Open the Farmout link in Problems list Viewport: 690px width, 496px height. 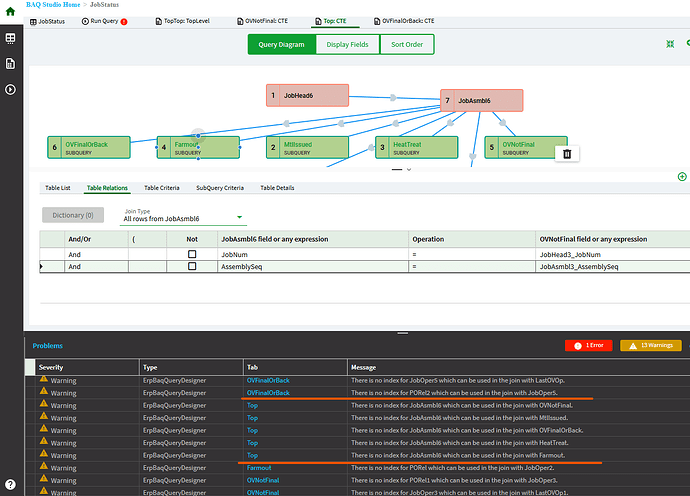(259, 467)
